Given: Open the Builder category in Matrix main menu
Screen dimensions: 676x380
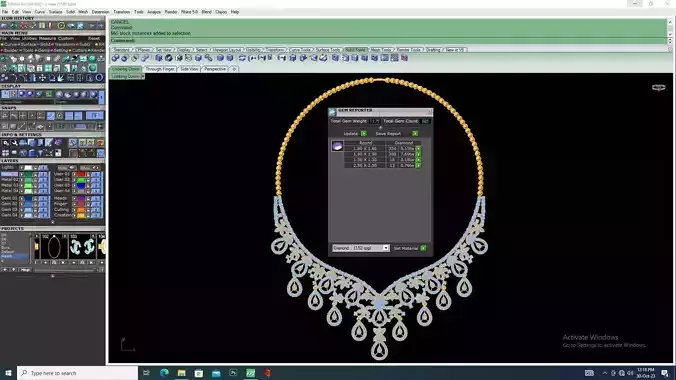Looking at the screenshot, I should [10, 50].
